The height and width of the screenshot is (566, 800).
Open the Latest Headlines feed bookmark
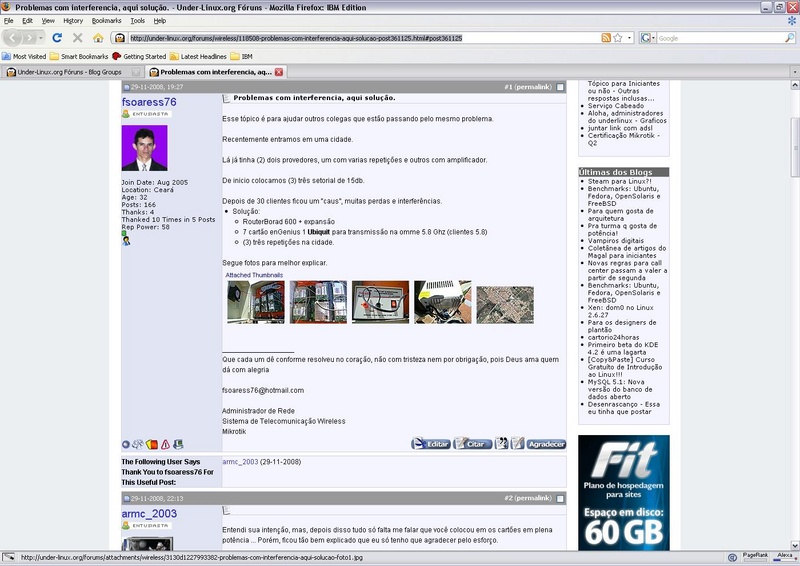click(198, 56)
